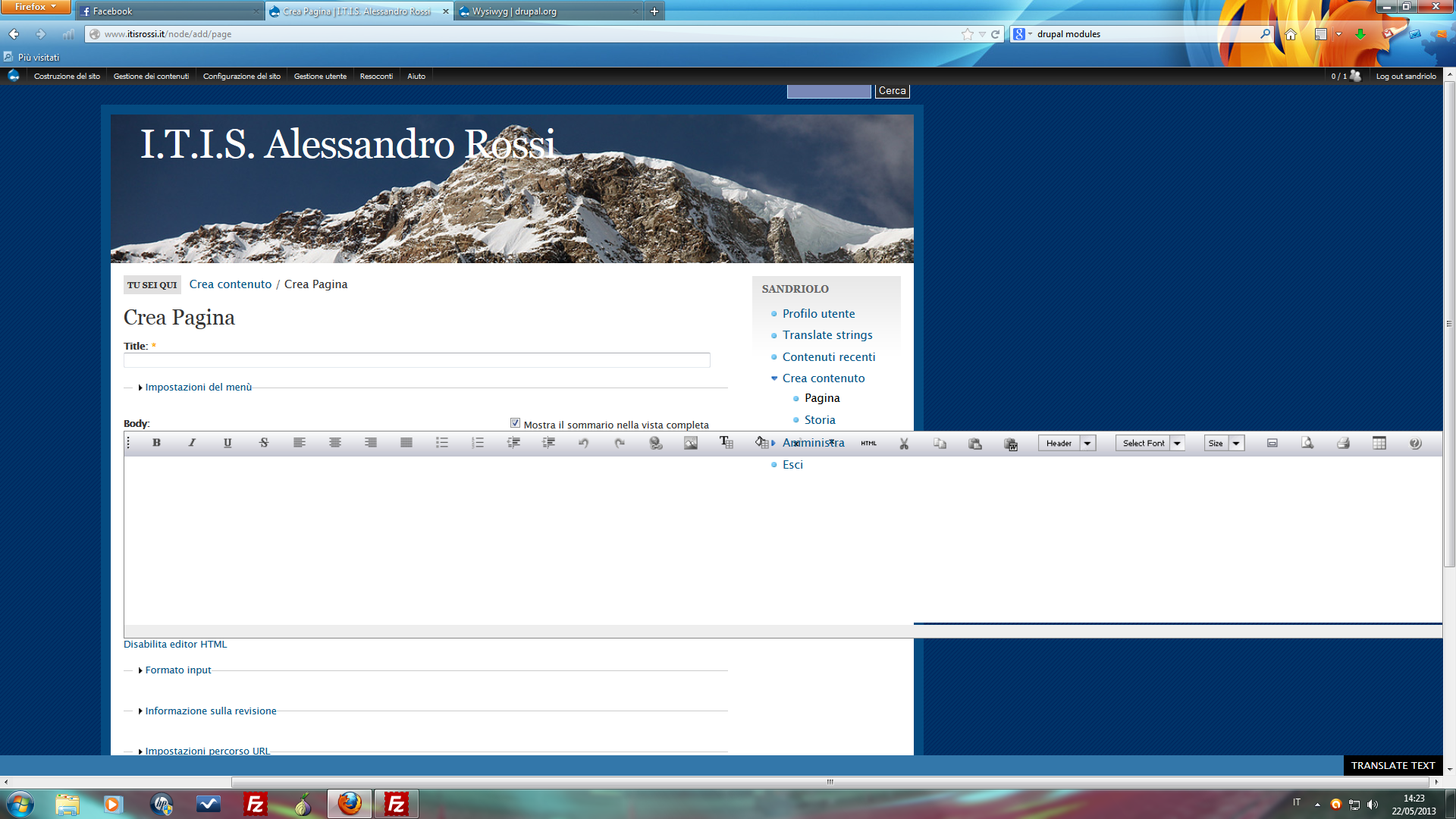Click the Esci logout link
This screenshot has height=819, width=1456.
click(x=792, y=464)
